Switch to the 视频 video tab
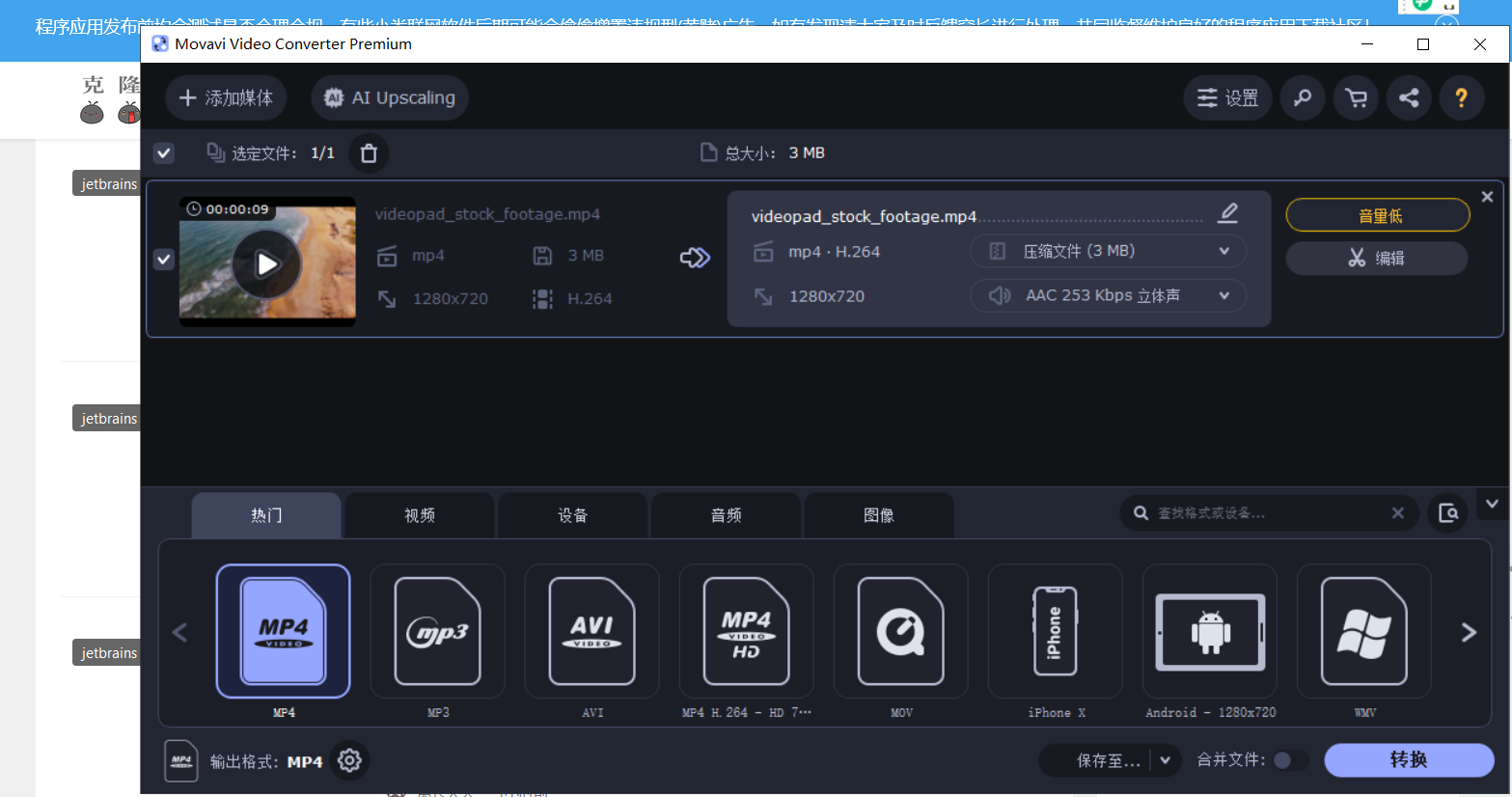The image size is (1512, 797). click(420, 515)
